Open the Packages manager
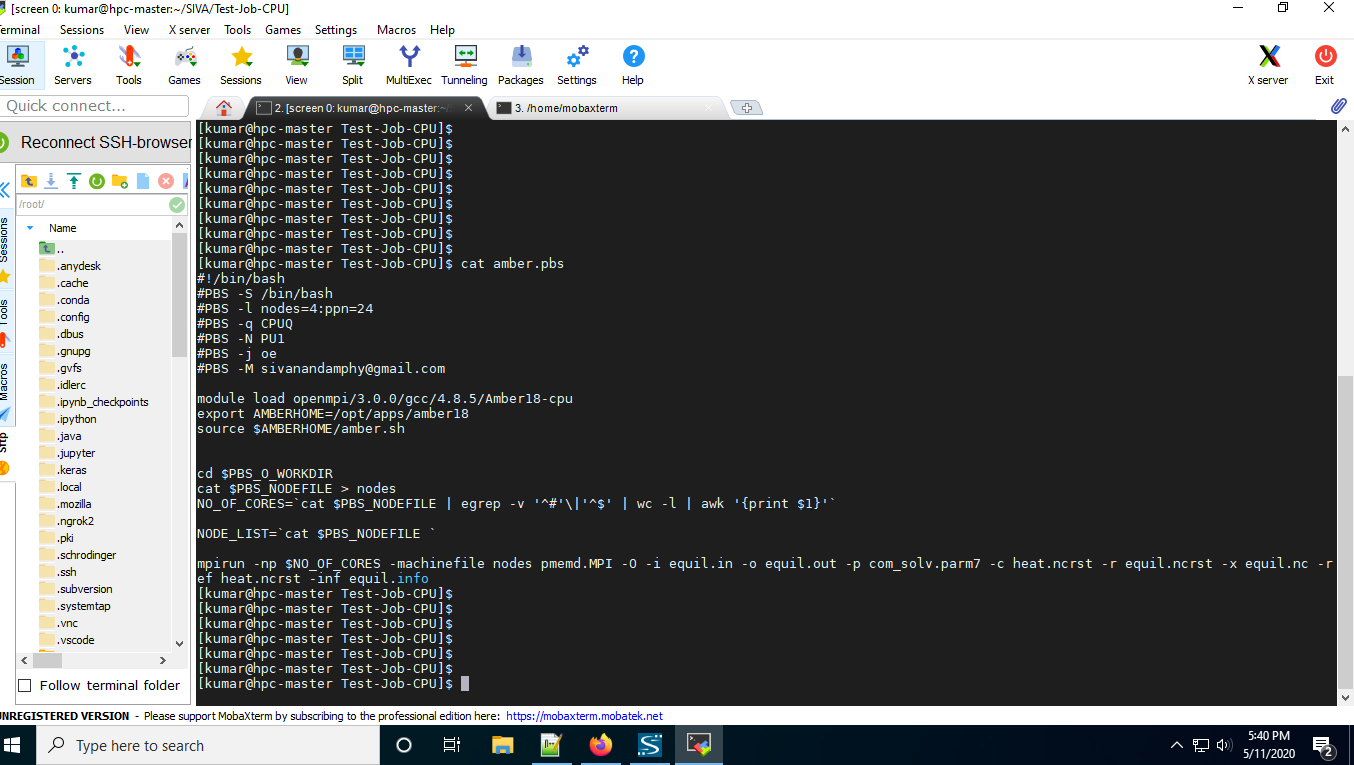 (x=521, y=64)
